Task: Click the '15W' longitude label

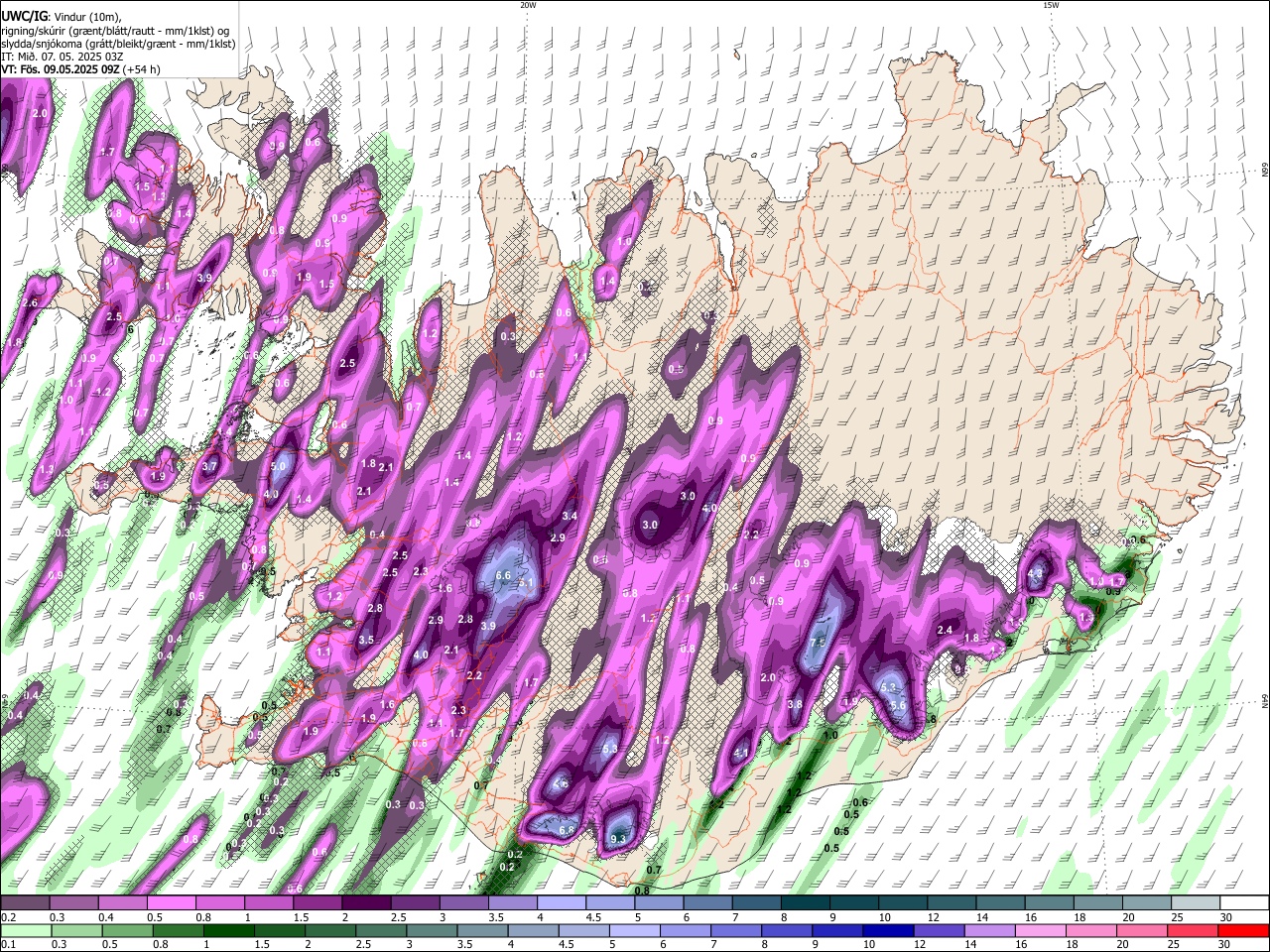Action: (x=1051, y=5)
